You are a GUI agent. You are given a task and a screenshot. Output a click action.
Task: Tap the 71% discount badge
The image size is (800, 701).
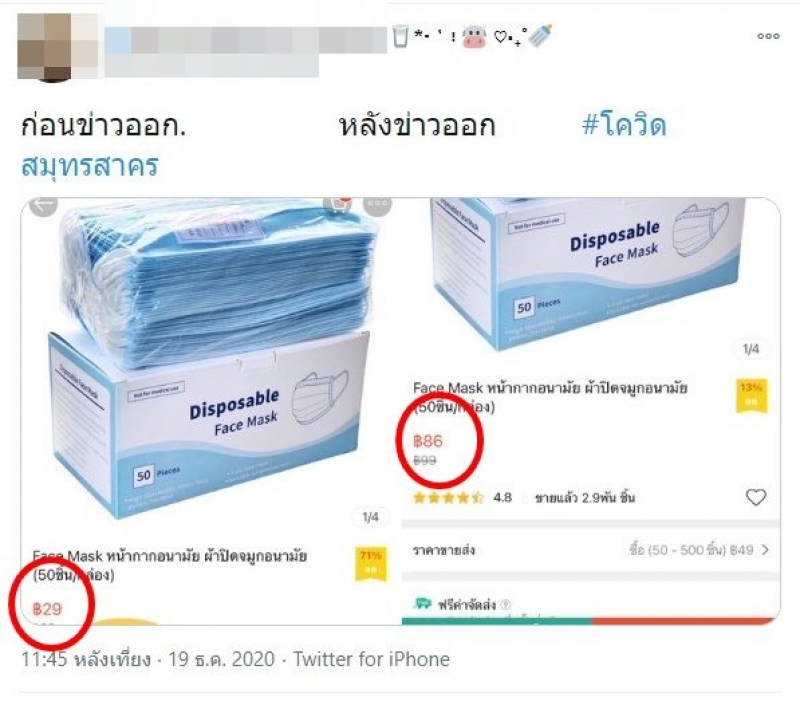tap(370, 564)
